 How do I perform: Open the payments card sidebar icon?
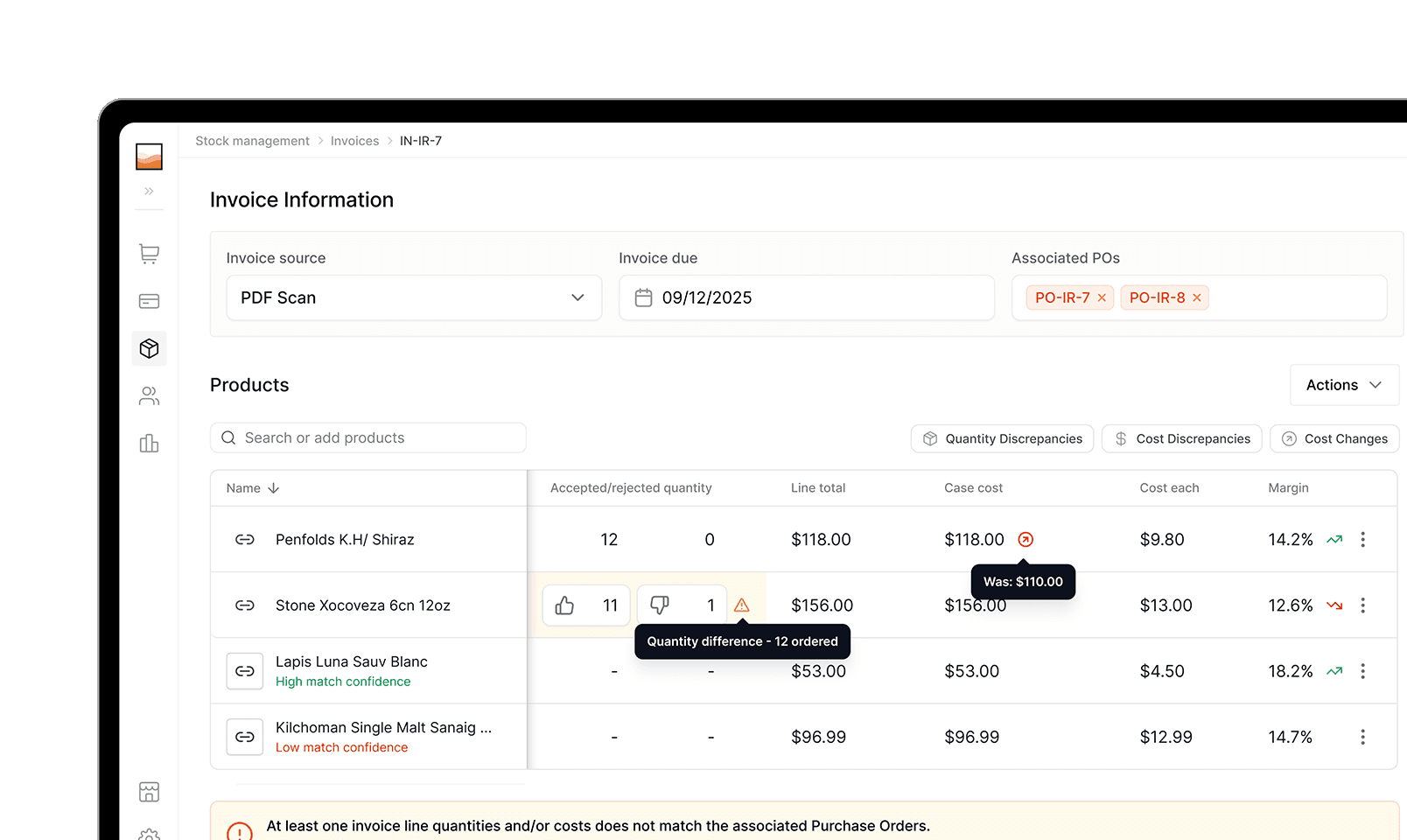coord(149,301)
